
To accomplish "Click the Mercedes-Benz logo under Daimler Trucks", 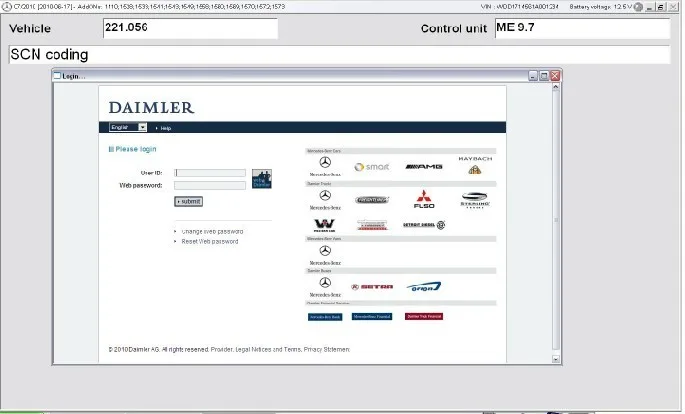I will [x=325, y=200].
